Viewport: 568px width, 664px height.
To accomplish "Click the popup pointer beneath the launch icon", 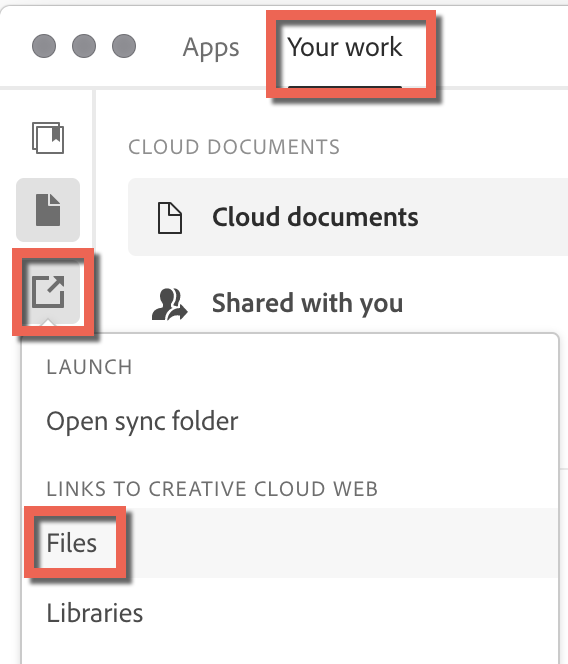I will (48, 323).
